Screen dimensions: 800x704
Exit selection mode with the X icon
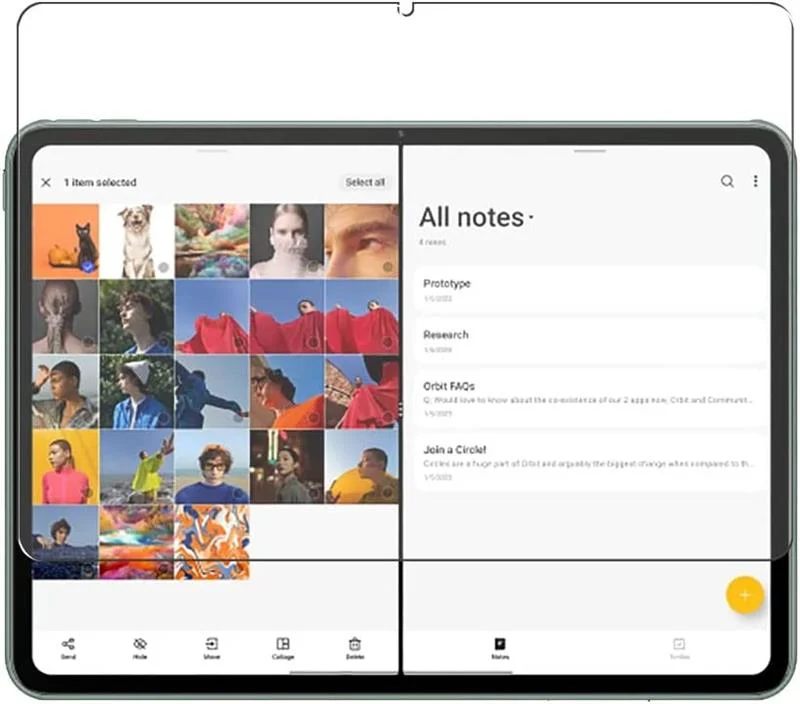tap(46, 182)
